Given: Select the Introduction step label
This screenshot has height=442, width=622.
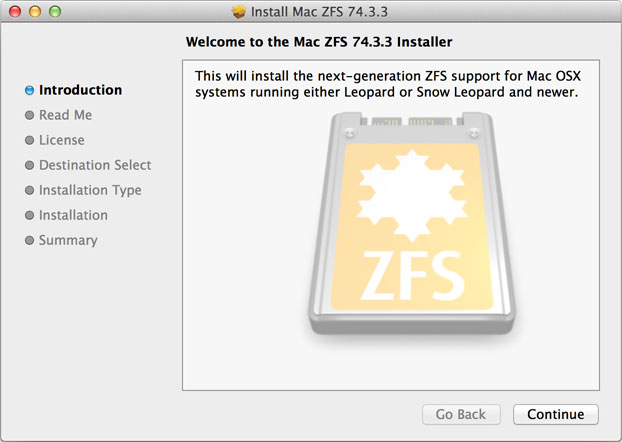Looking at the screenshot, I should click(x=80, y=90).
